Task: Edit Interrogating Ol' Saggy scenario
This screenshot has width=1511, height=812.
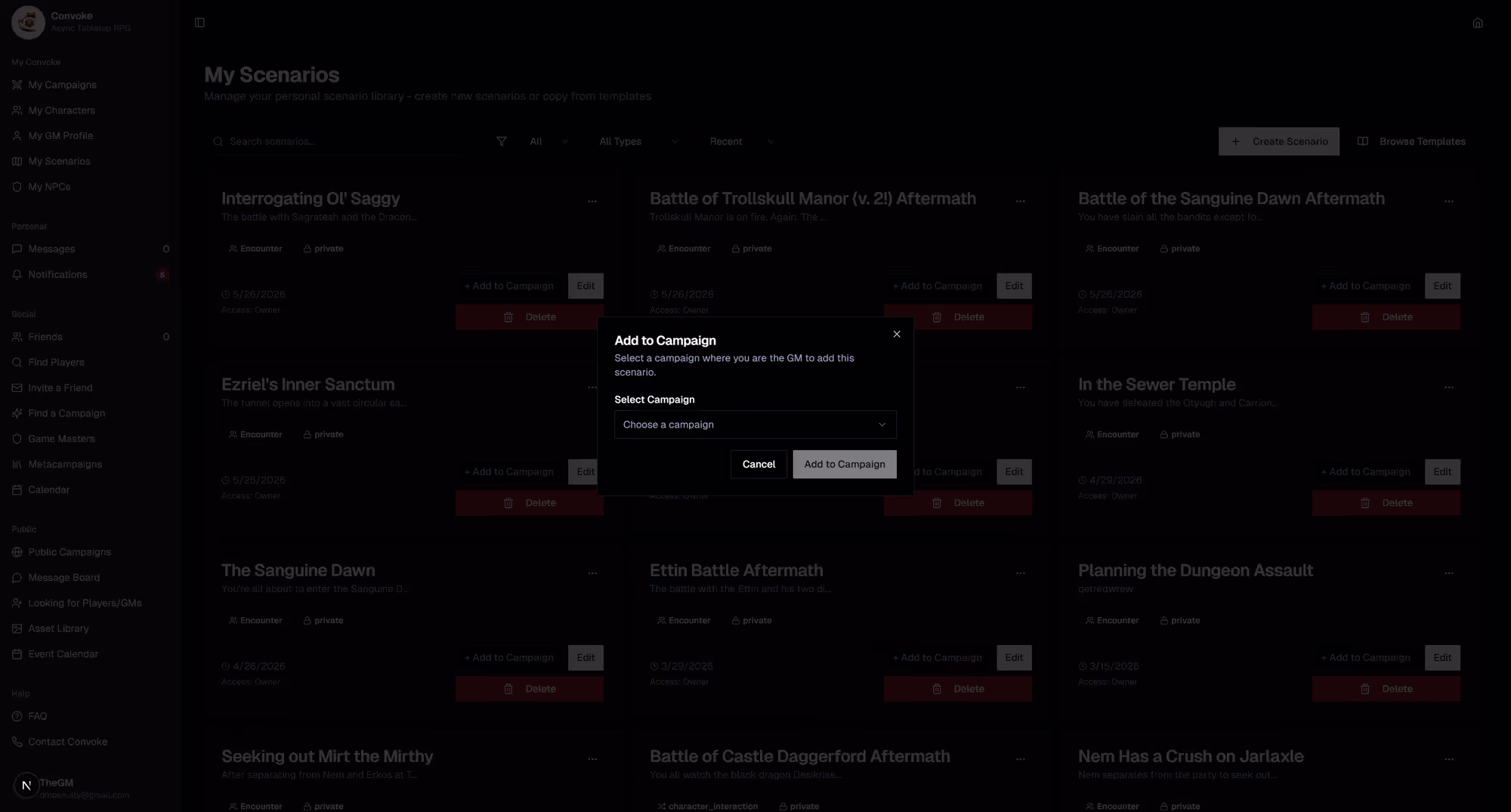Action: pos(586,286)
